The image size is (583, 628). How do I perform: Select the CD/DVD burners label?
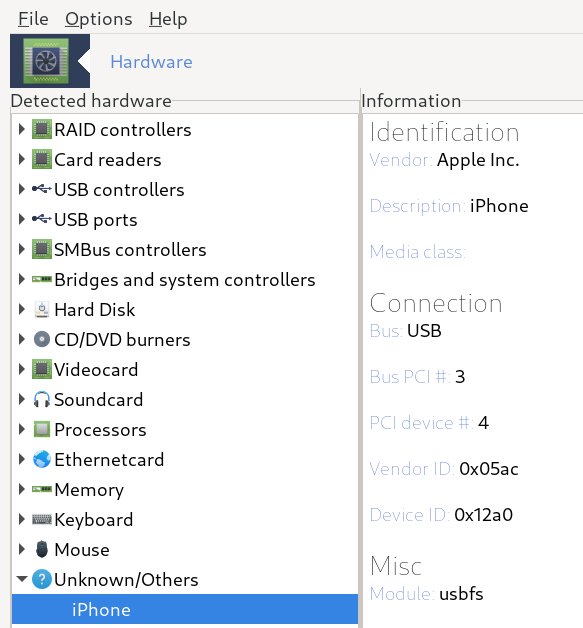coord(122,340)
